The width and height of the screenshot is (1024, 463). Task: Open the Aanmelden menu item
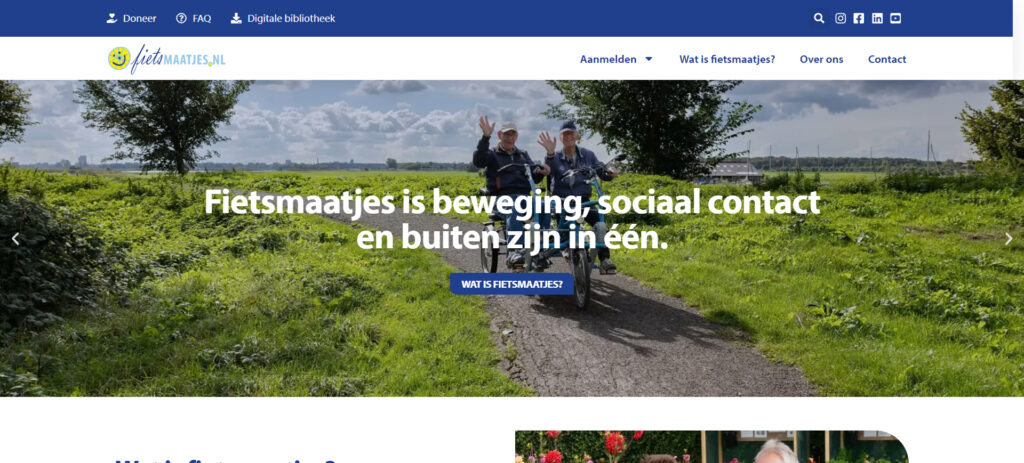(608, 59)
